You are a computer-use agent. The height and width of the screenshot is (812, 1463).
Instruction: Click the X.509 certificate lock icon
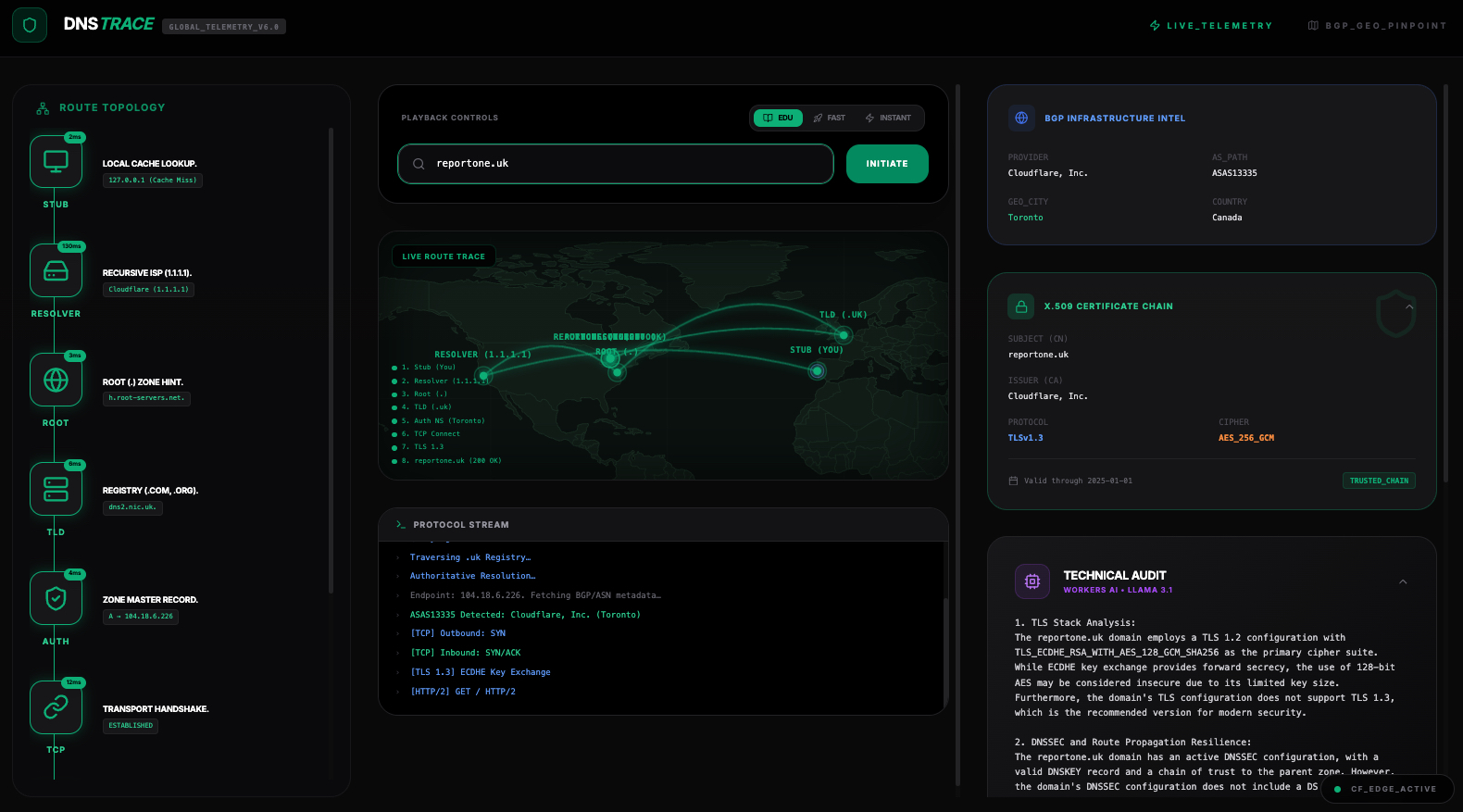point(1021,306)
